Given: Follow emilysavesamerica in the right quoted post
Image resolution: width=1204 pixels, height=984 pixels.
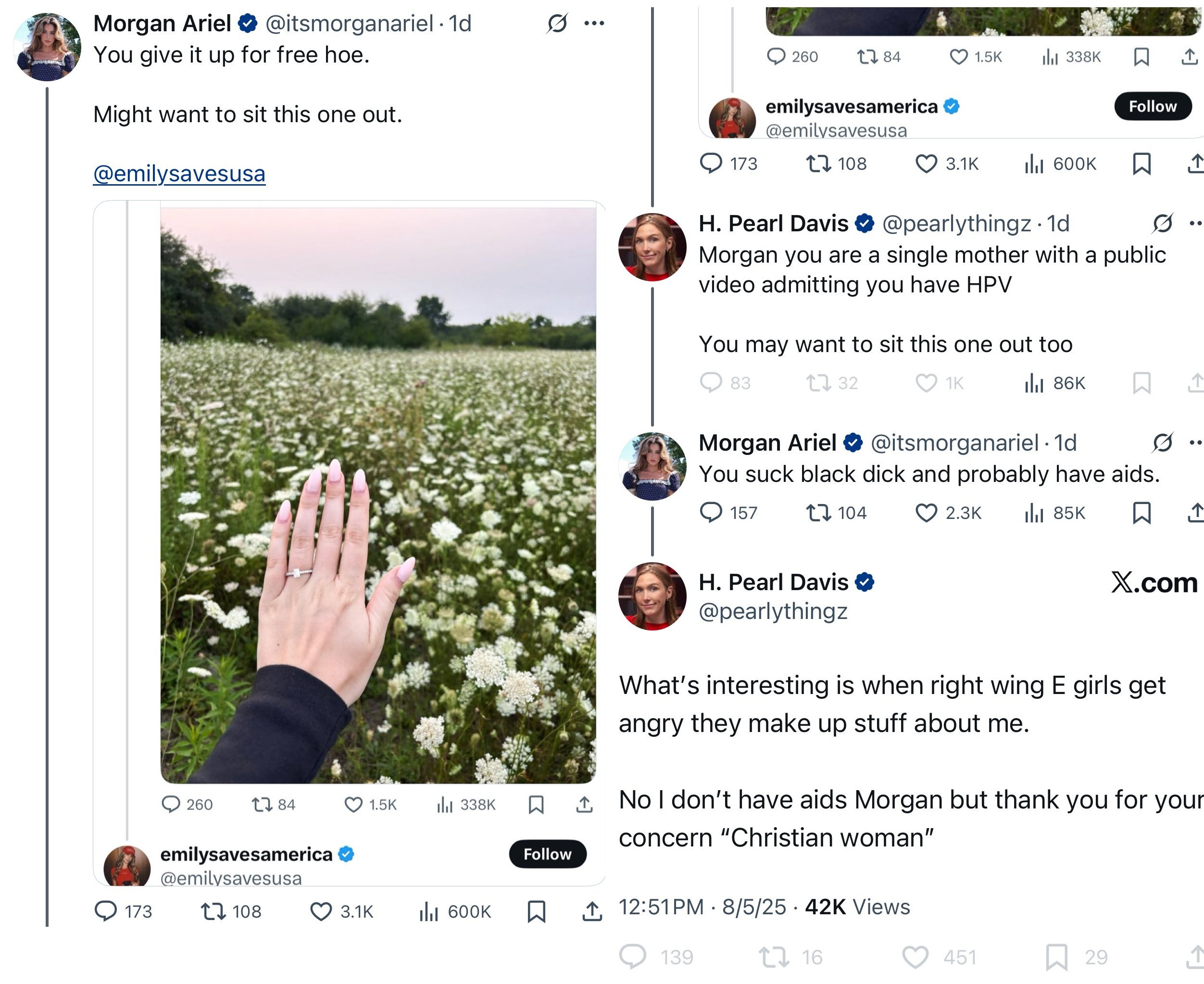Looking at the screenshot, I should pyautogui.click(x=1153, y=106).
